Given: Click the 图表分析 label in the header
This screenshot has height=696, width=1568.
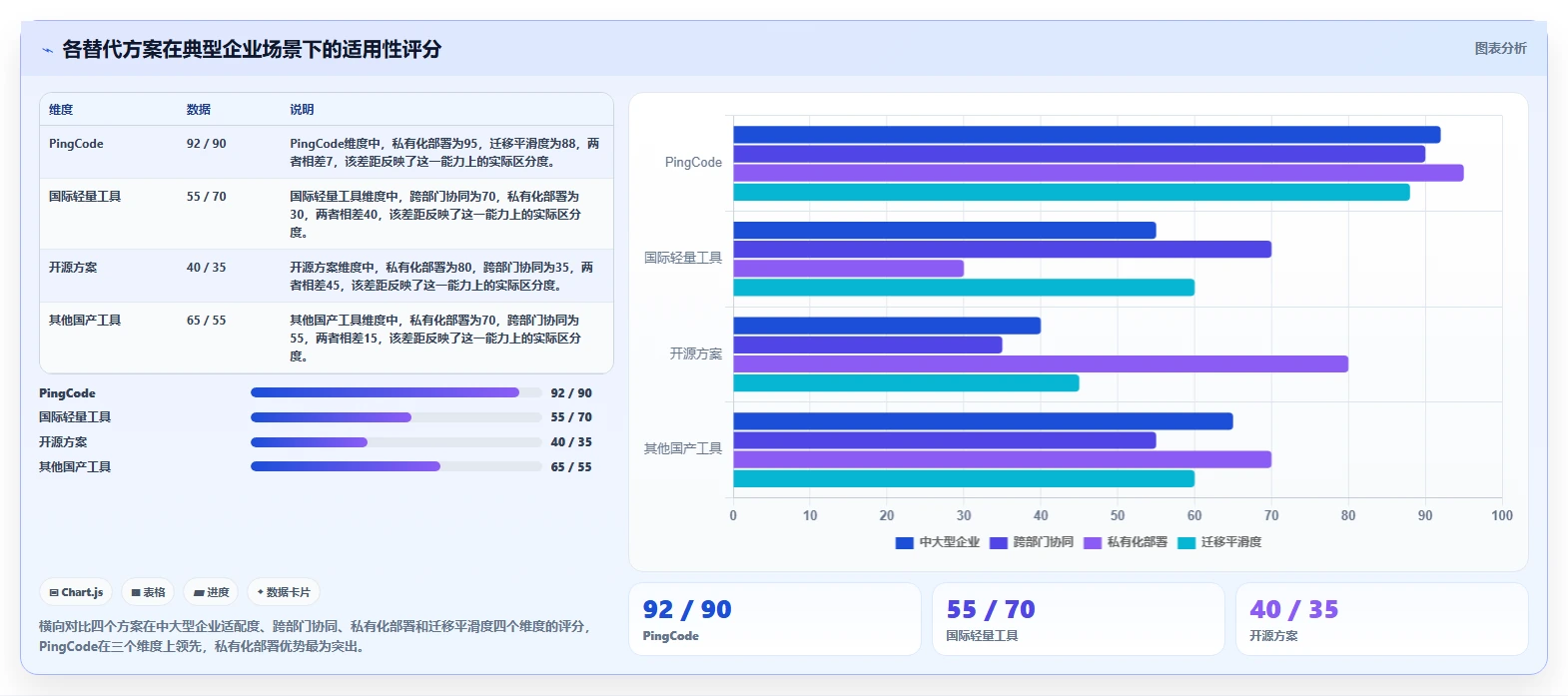Looking at the screenshot, I should point(1500,48).
